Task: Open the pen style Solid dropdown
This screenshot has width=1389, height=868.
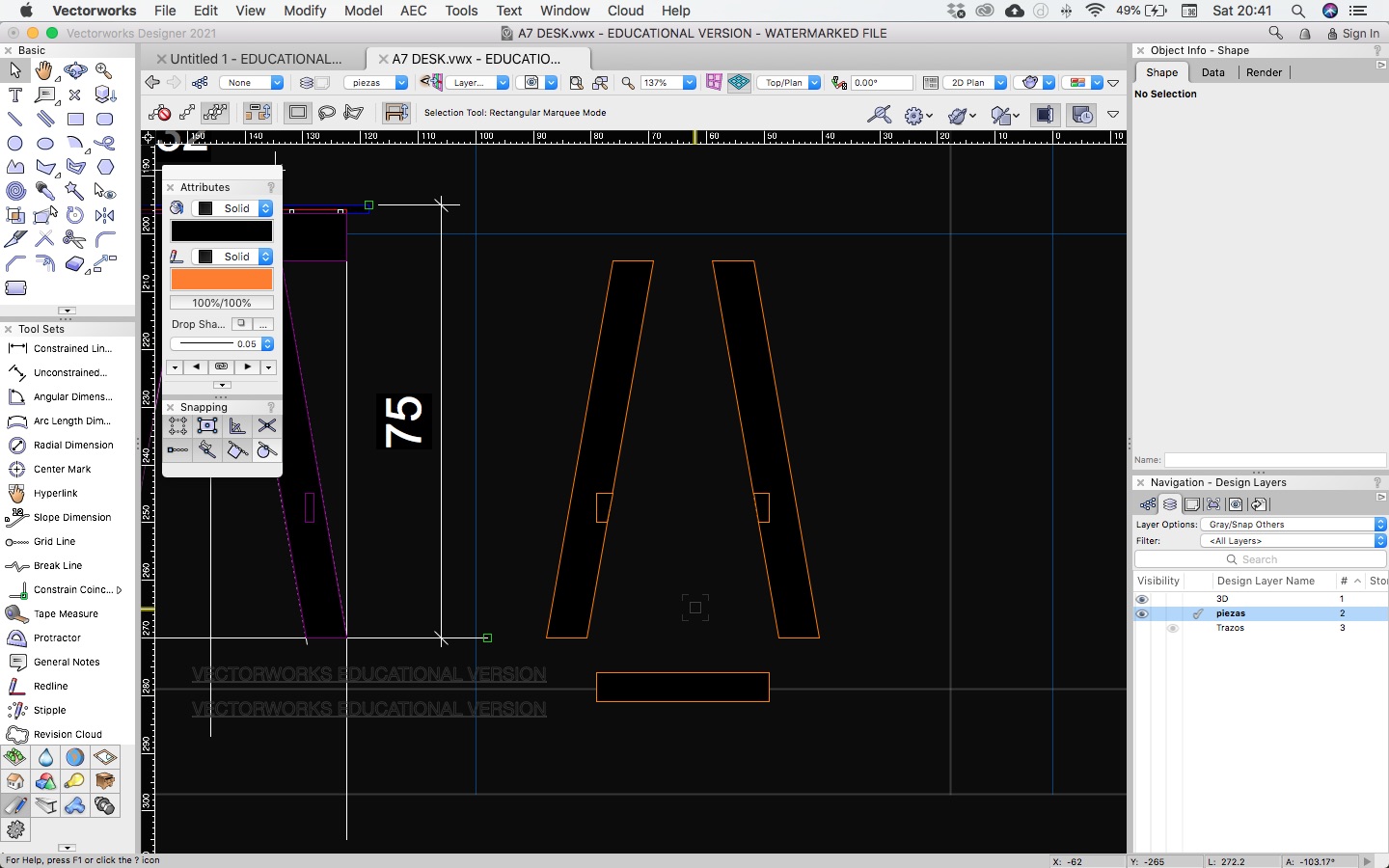Action: [x=231, y=257]
